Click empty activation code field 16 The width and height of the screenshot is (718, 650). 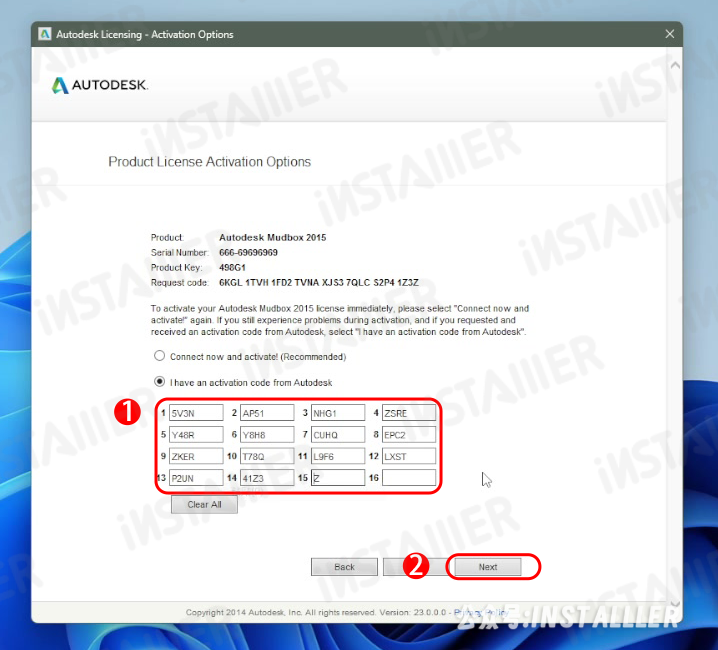409,478
